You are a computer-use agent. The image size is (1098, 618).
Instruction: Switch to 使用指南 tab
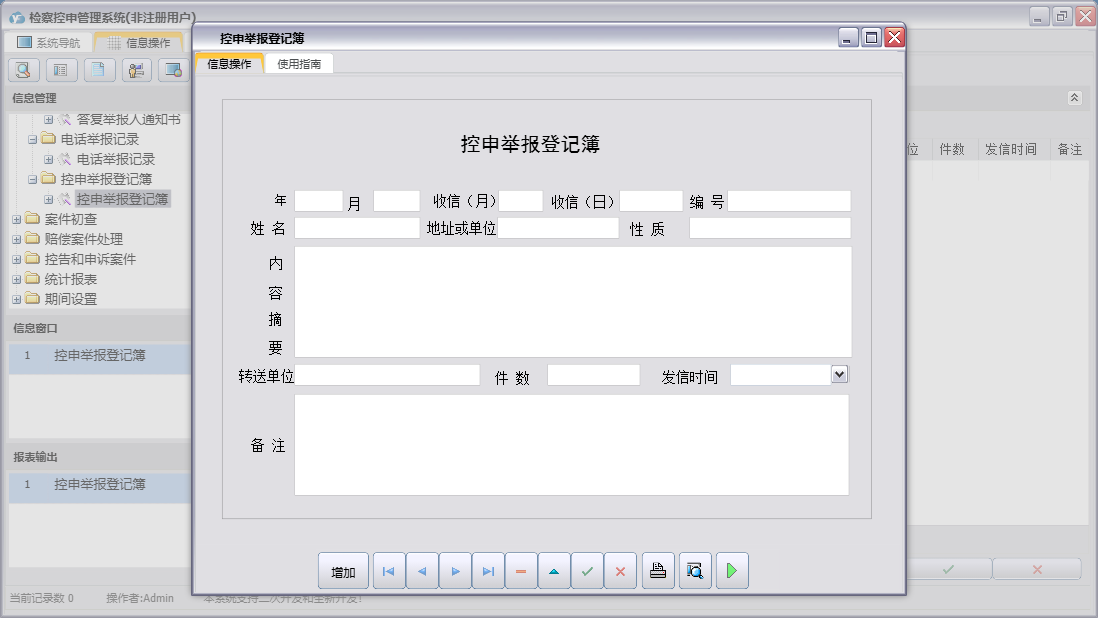[x=299, y=64]
